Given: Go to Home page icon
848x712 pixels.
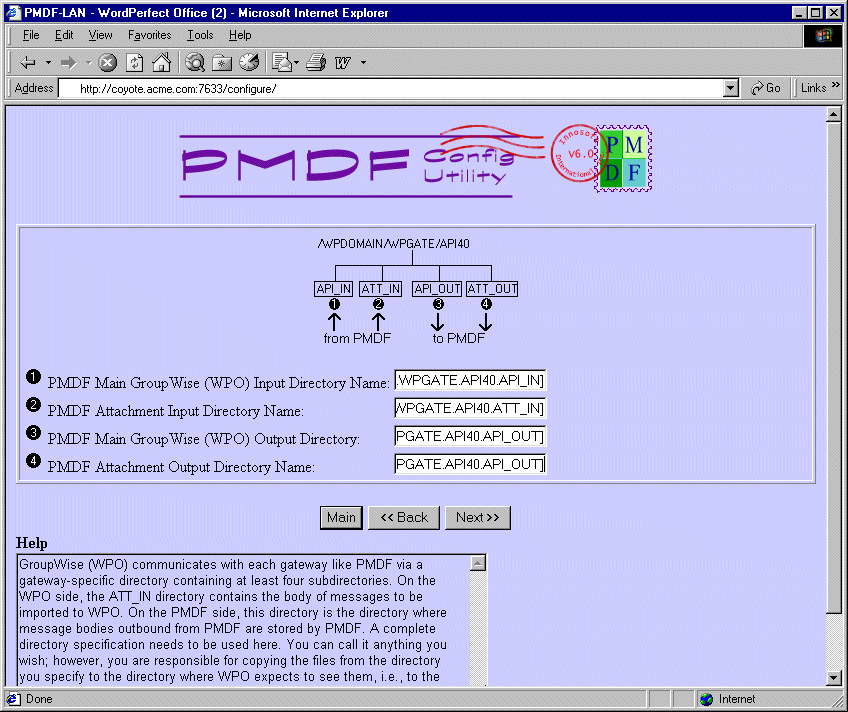Looking at the screenshot, I should pos(161,63).
